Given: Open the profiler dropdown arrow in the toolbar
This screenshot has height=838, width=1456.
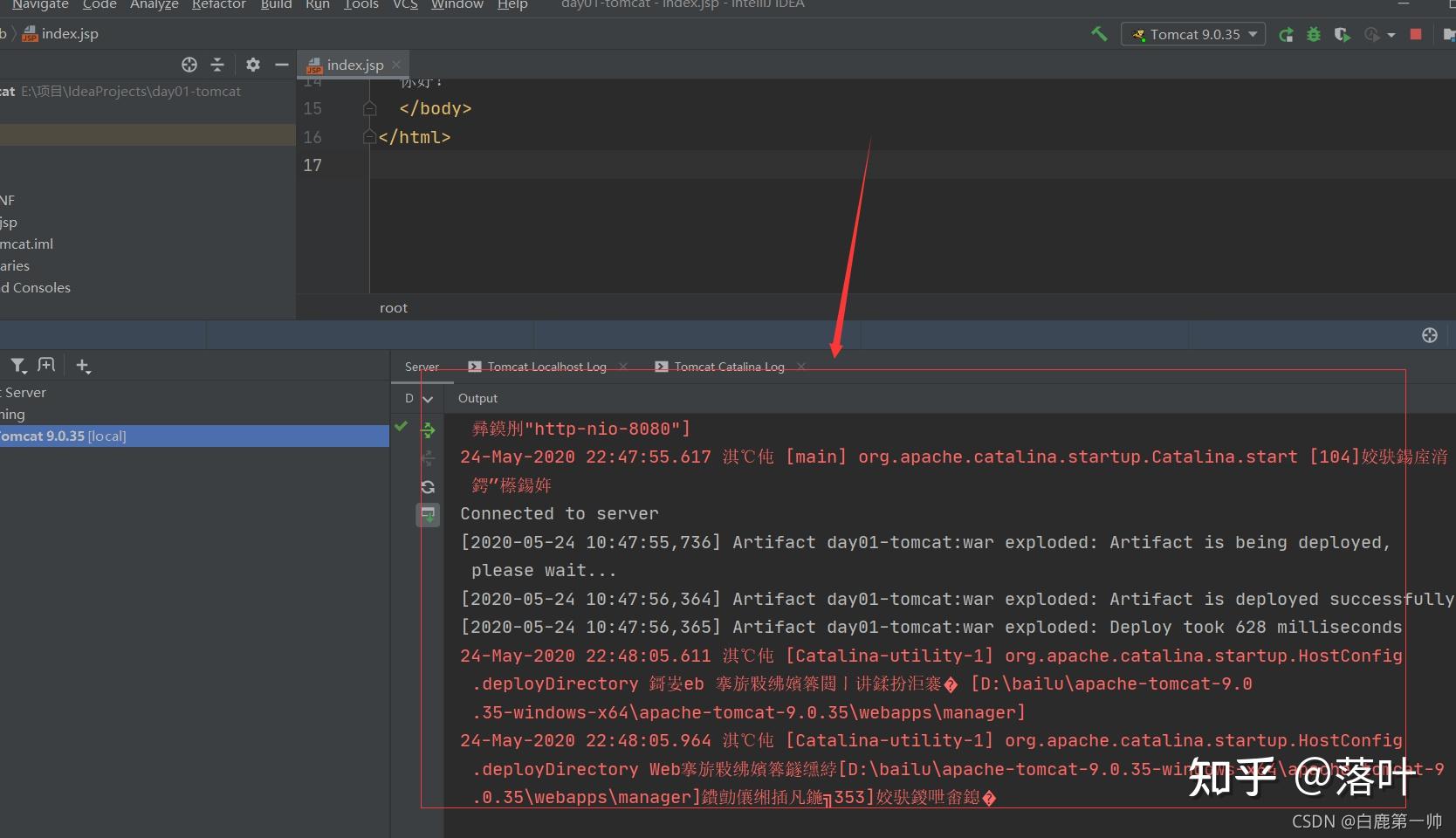Looking at the screenshot, I should pos(1391,36).
